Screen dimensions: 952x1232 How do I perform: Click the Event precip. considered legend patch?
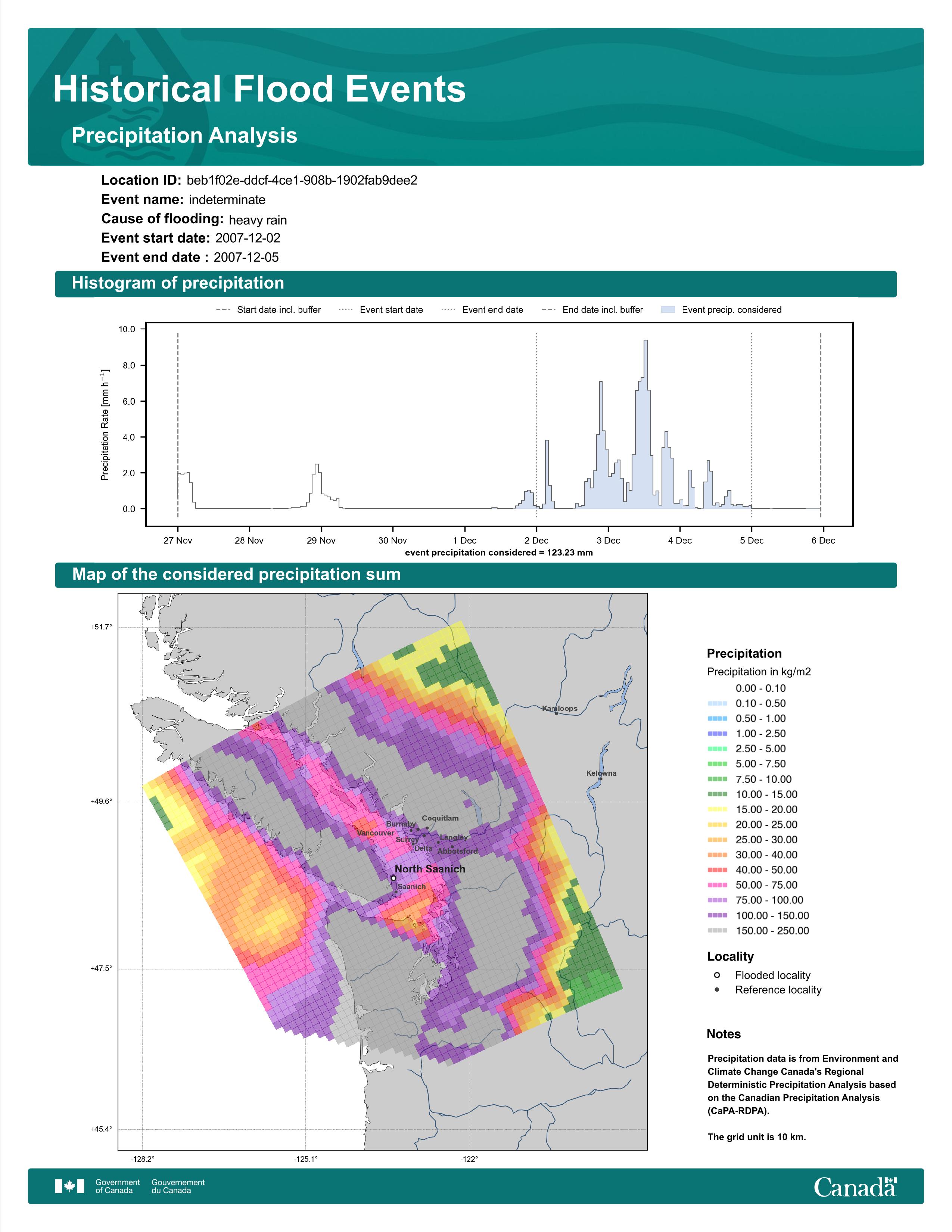tap(668, 310)
